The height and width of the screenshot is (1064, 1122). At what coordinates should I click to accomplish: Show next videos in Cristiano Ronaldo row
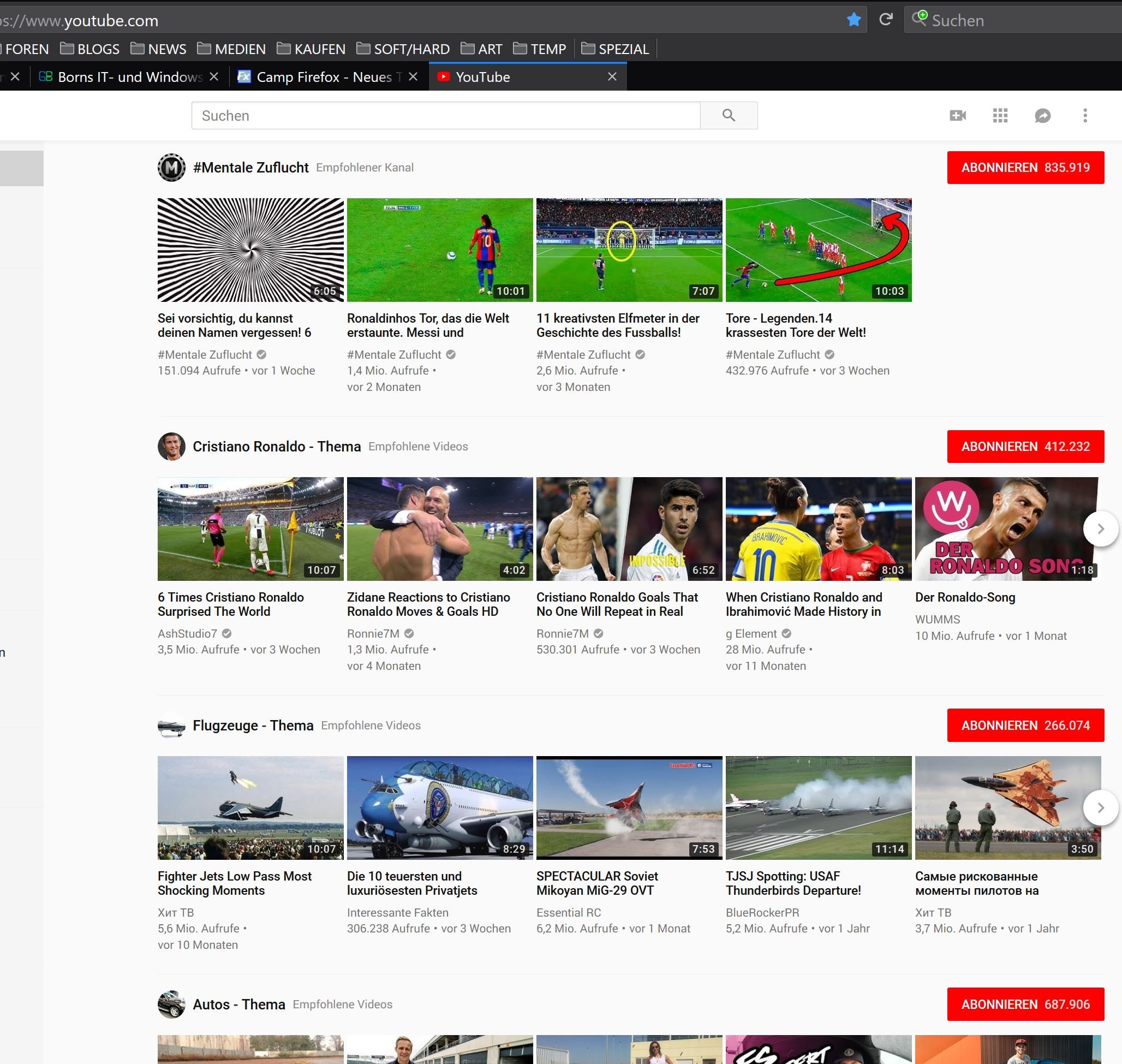pyautogui.click(x=1100, y=528)
